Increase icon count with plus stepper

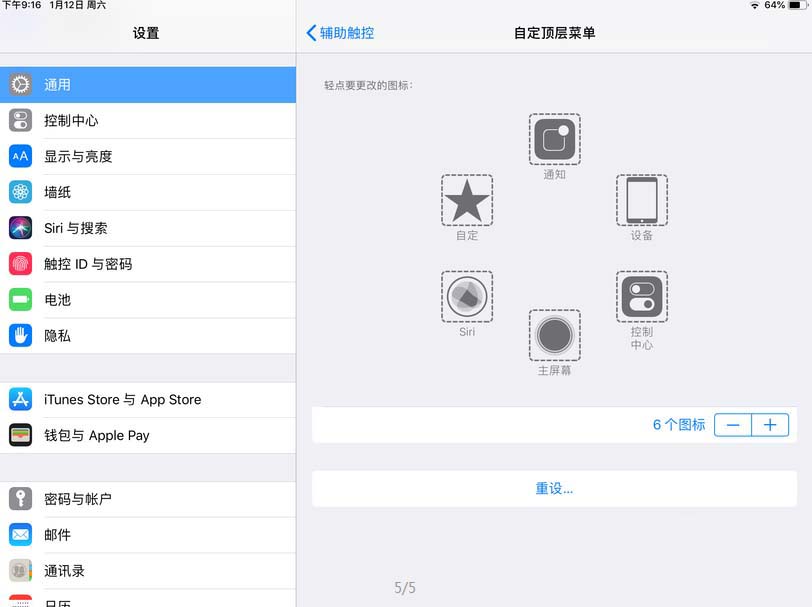tap(770, 425)
